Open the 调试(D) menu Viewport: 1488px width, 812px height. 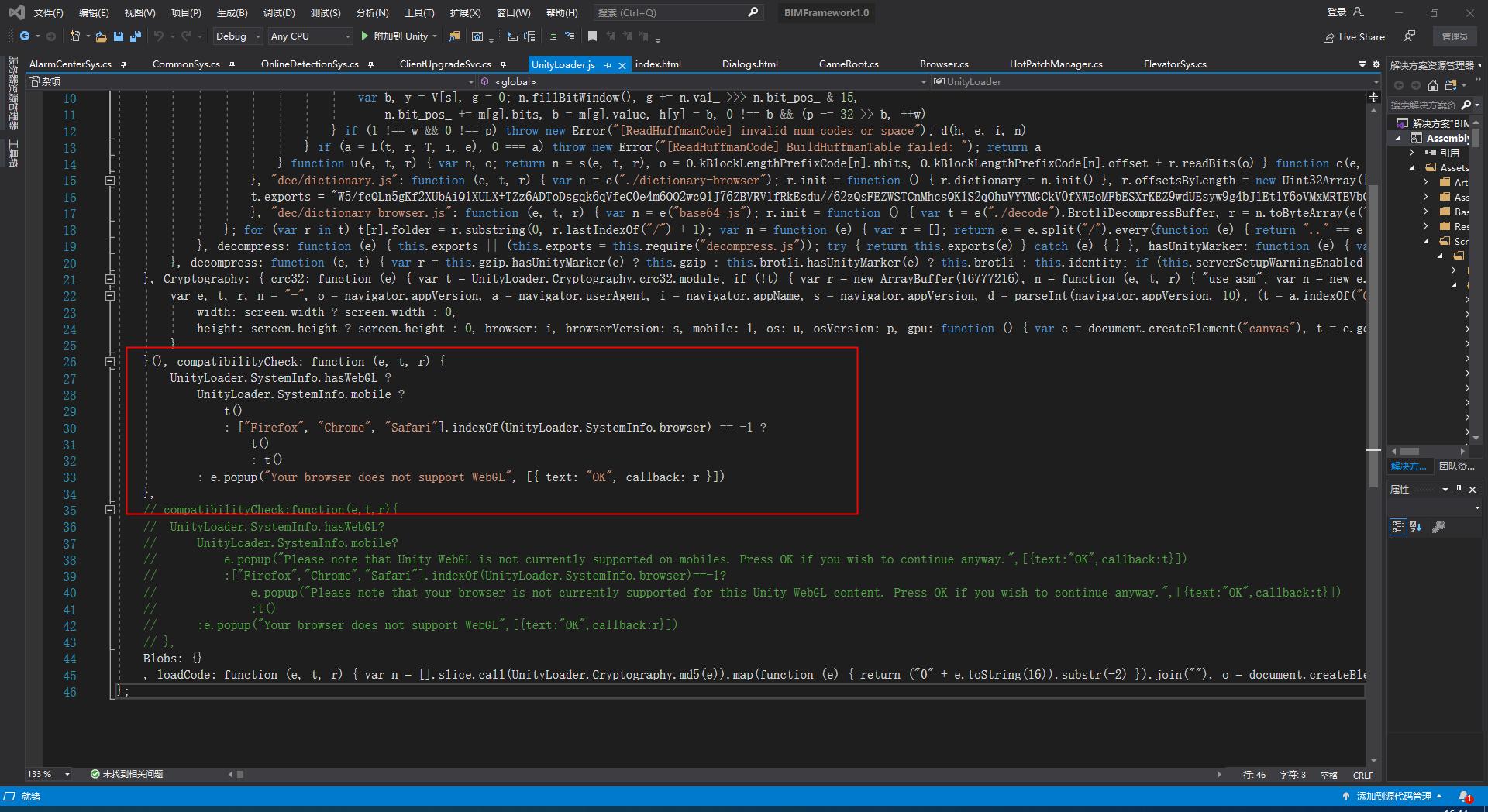pyautogui.click(x=279, y=12)
